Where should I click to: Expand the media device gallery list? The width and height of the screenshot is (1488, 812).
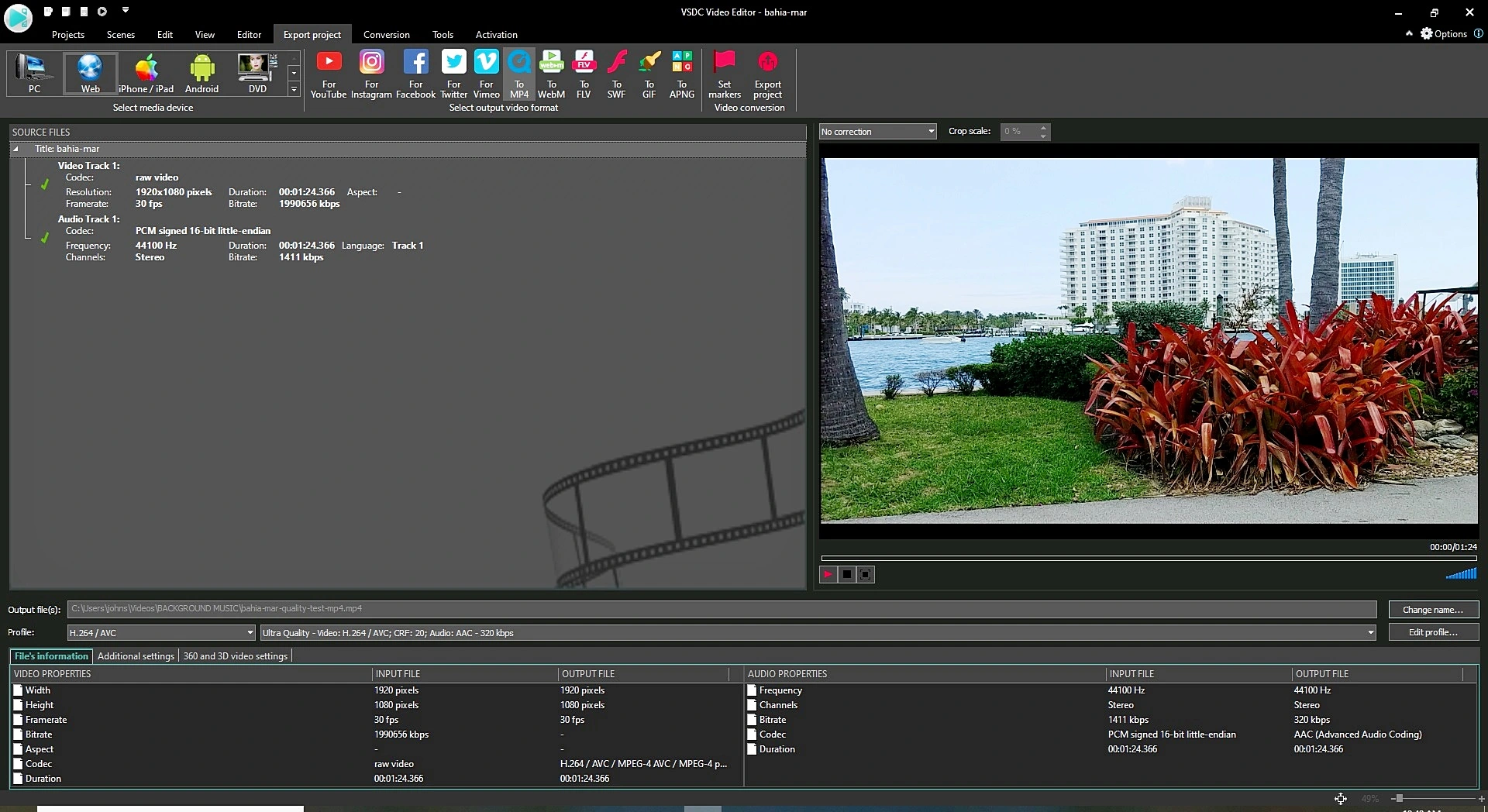294,90
